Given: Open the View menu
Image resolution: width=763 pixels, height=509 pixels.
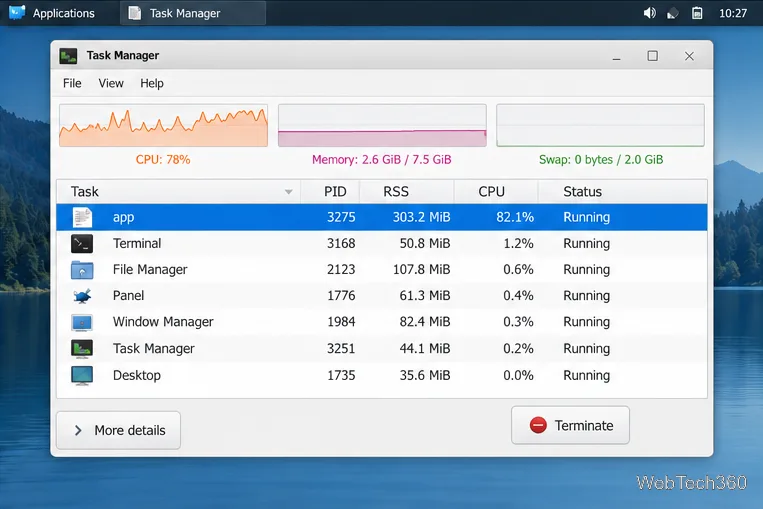Looking at the screenshot, I should click(x=111, y=83).
